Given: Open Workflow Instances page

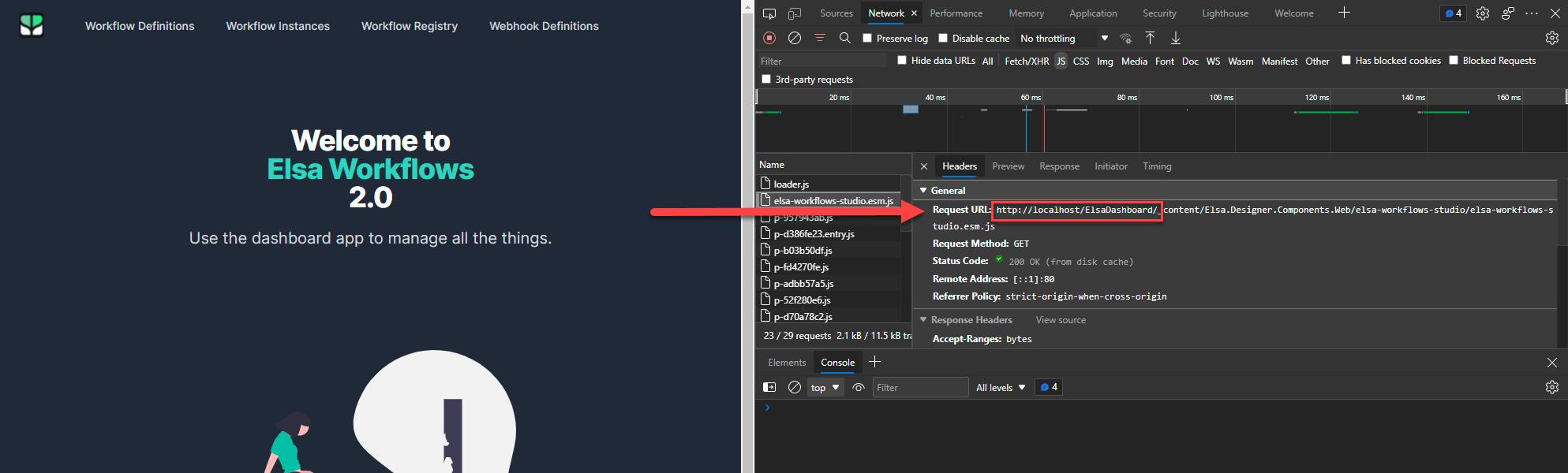Looking at the screenshot, I should (x=278, y=26).
